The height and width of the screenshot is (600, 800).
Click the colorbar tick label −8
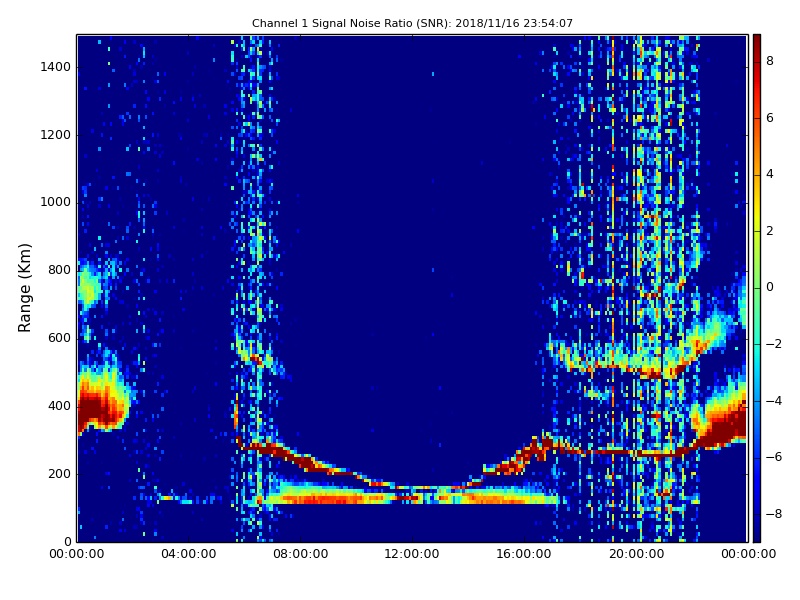pos(774,514)
